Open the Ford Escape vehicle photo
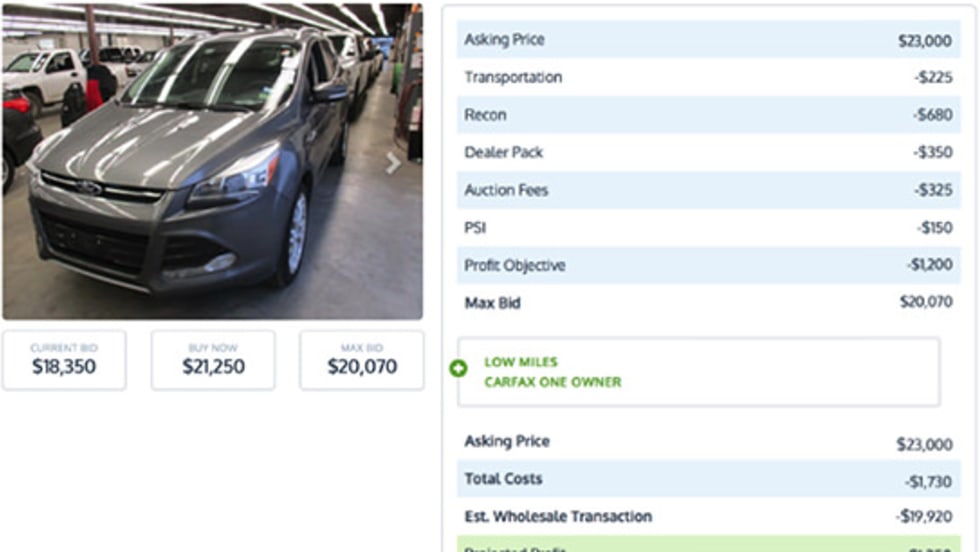Image resolution: width=980 pixels, height=552 pixels. click(x=212, y=162)
